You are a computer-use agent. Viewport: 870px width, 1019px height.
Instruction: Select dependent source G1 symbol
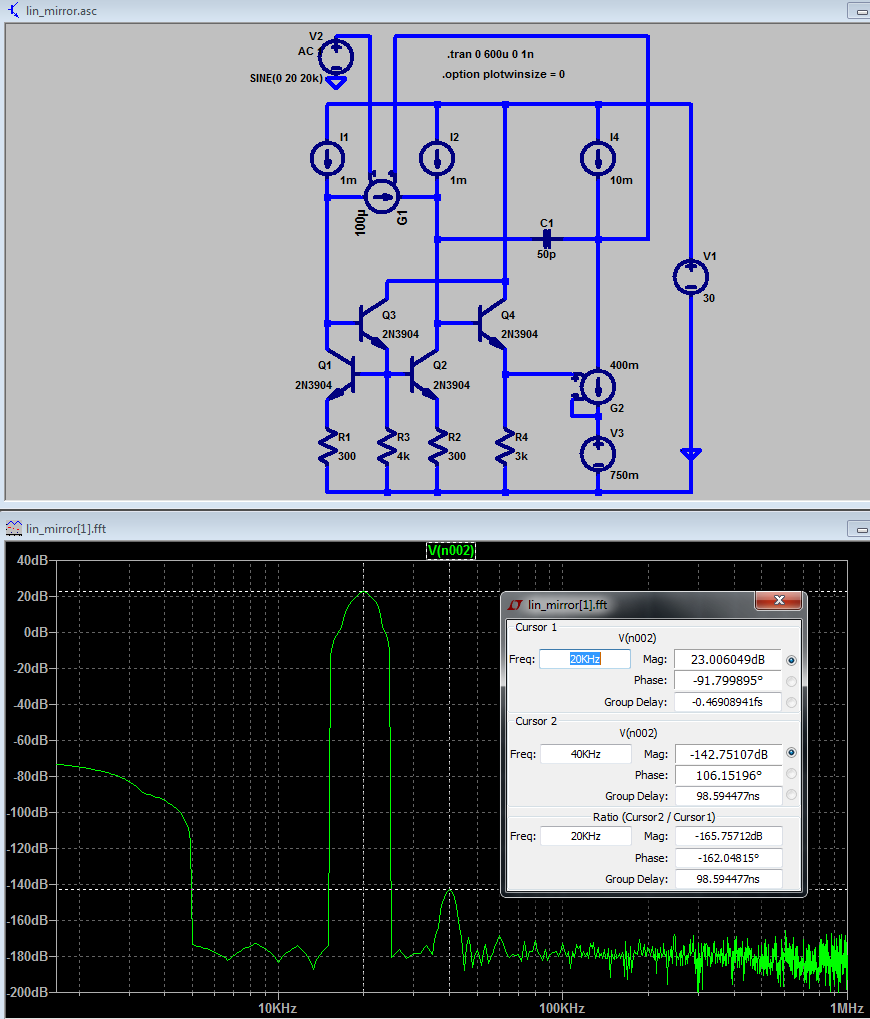click(x=381, y=196)
